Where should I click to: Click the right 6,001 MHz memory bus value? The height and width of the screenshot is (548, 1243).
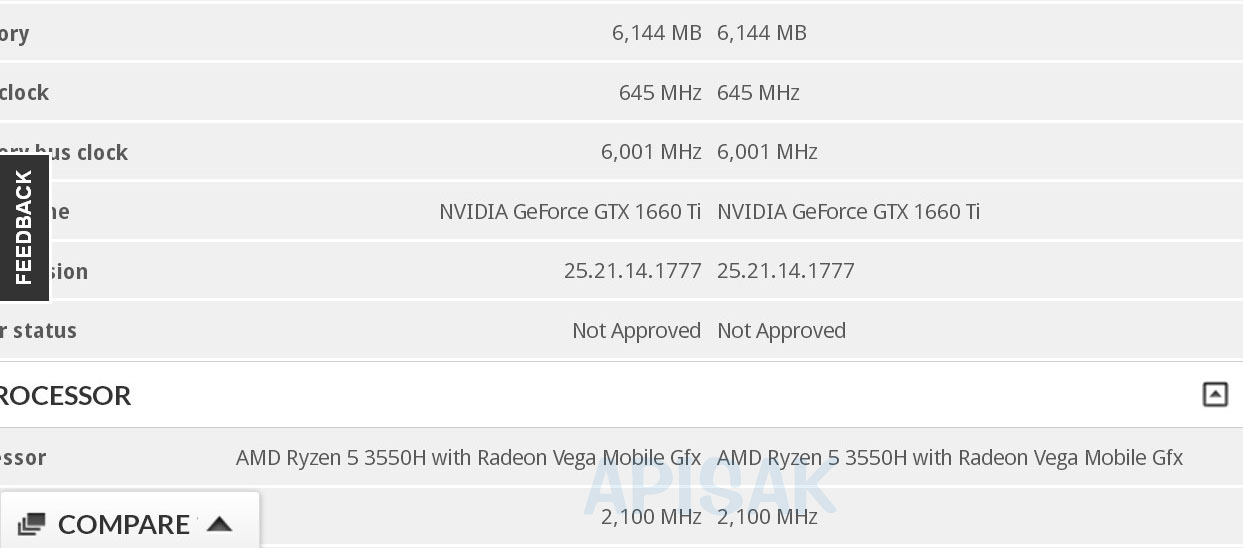(767, 152)
